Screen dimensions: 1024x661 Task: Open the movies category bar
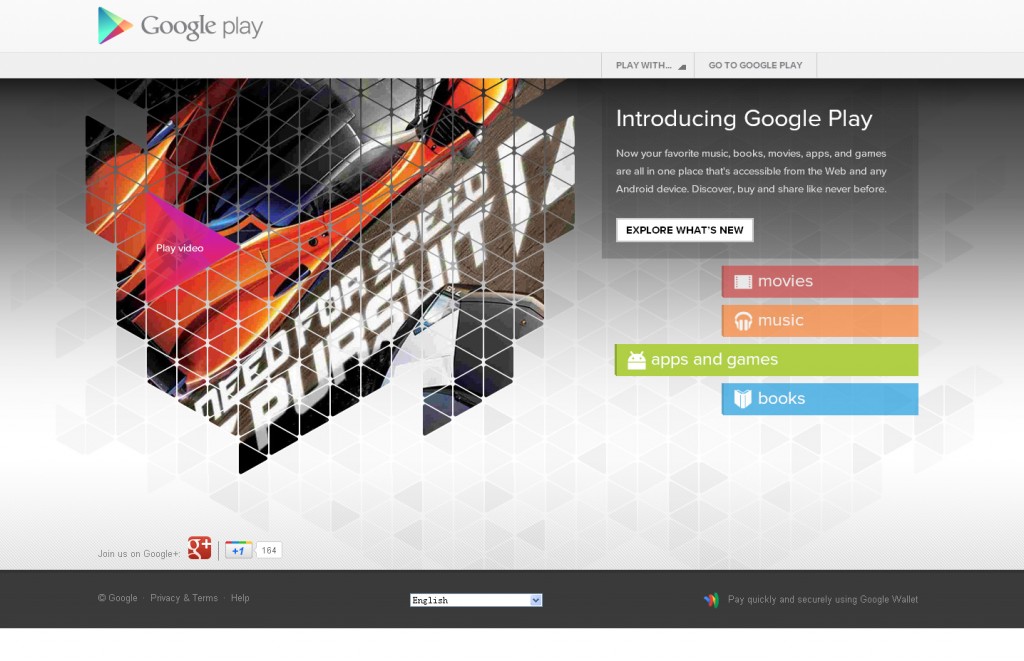click(x=820, y=282)
